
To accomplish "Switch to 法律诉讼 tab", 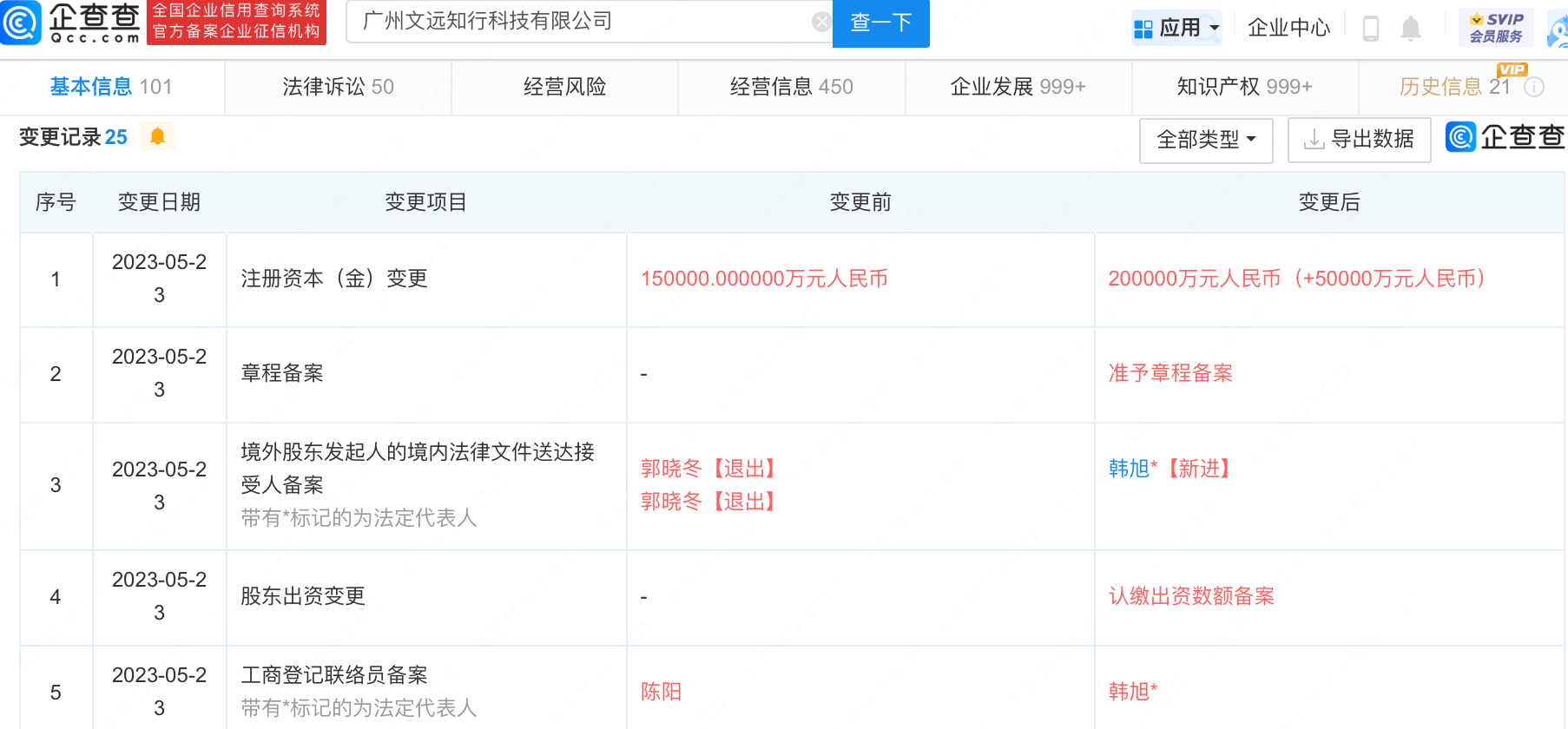I will 338,87.
